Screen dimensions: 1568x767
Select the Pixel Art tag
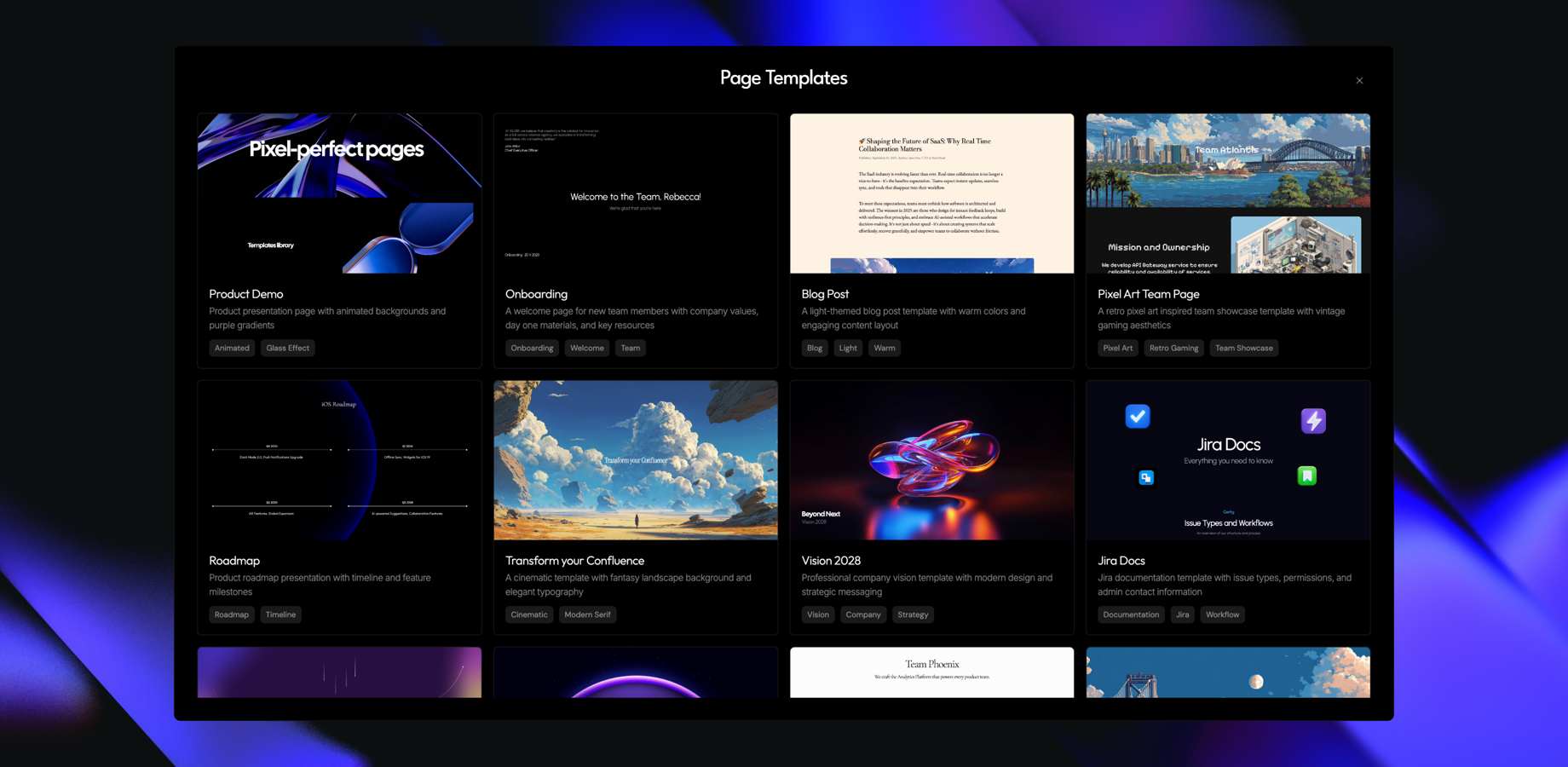[1117, 348]
